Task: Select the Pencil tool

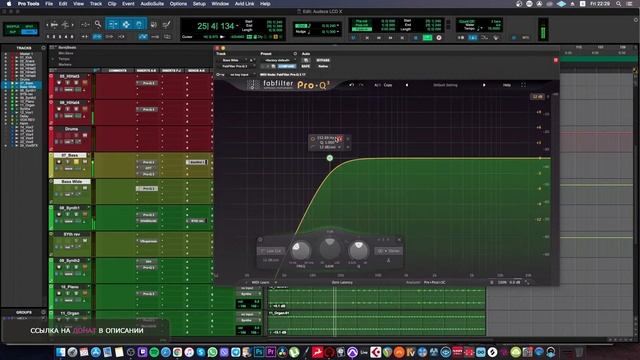Action: point(167,24)
